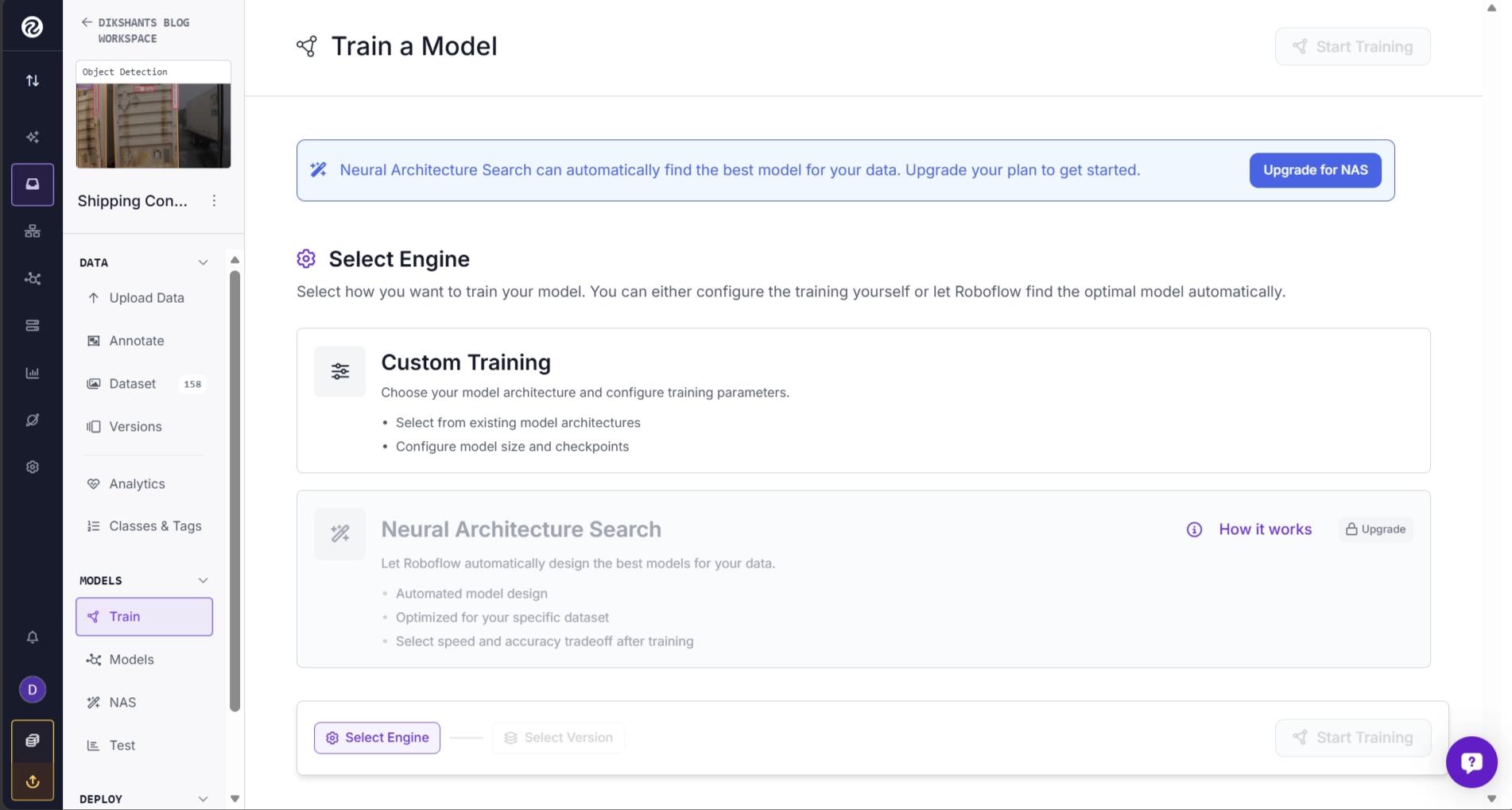Open Analytics in sidebar
The image size is (1512, 810).
pyautogui.click(x=144, y=483)
